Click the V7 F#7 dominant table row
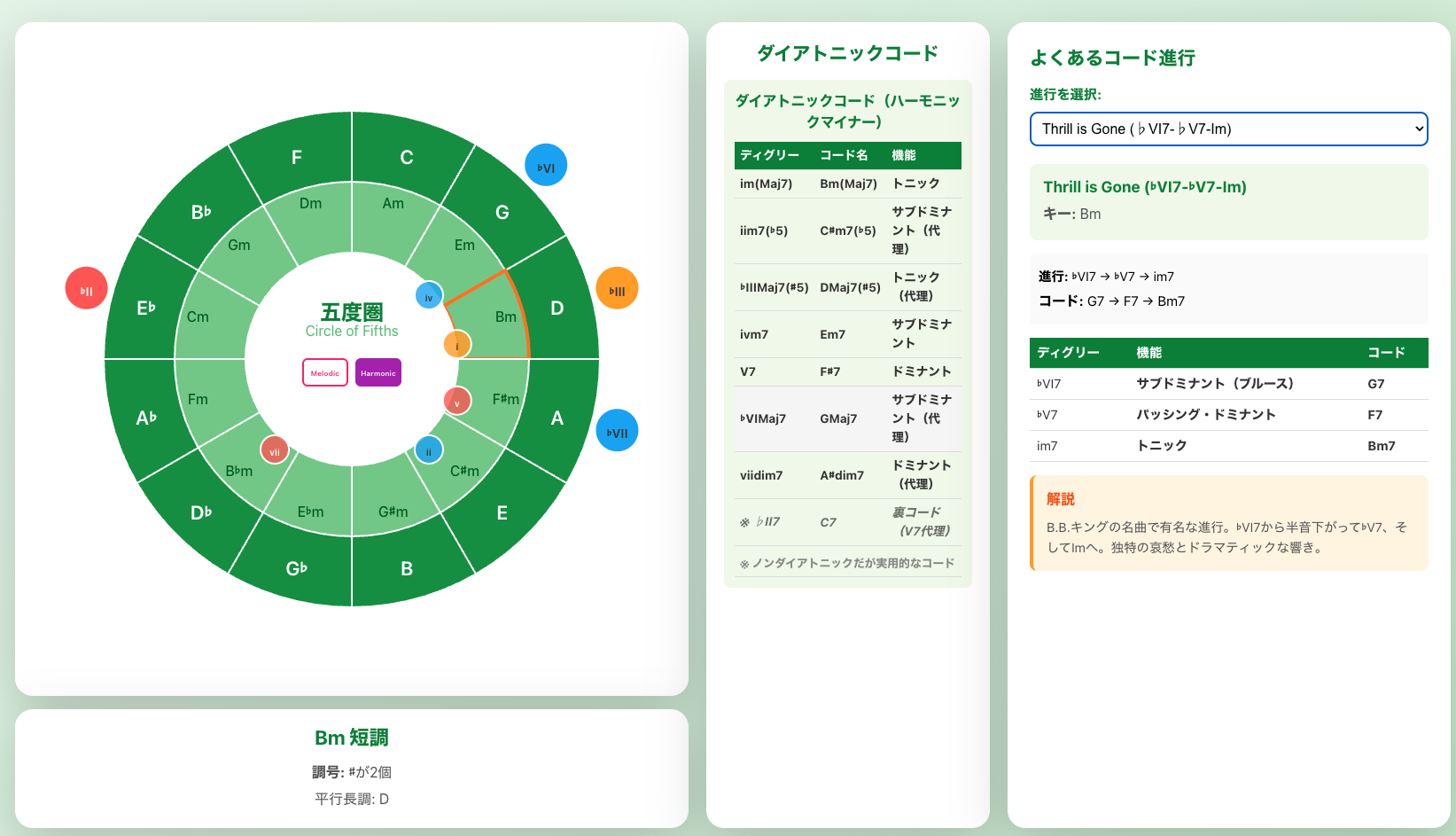Screen dimensions: 1456x836 point(847,371)
